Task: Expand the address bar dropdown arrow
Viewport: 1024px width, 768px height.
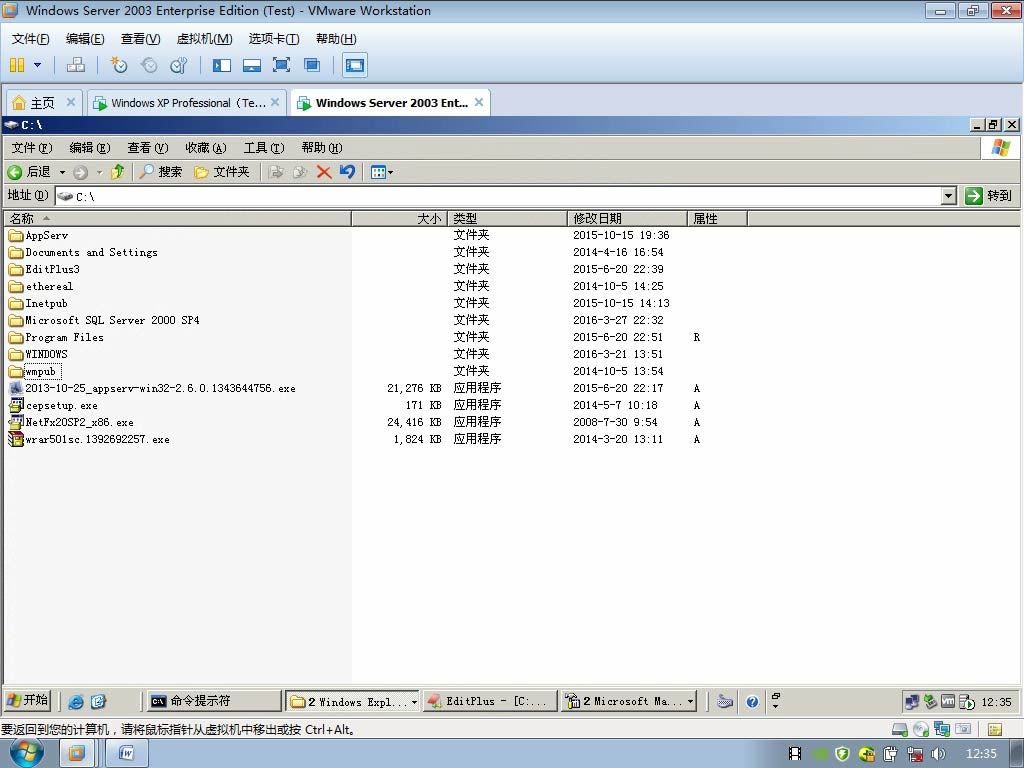Action: [949, 196]
